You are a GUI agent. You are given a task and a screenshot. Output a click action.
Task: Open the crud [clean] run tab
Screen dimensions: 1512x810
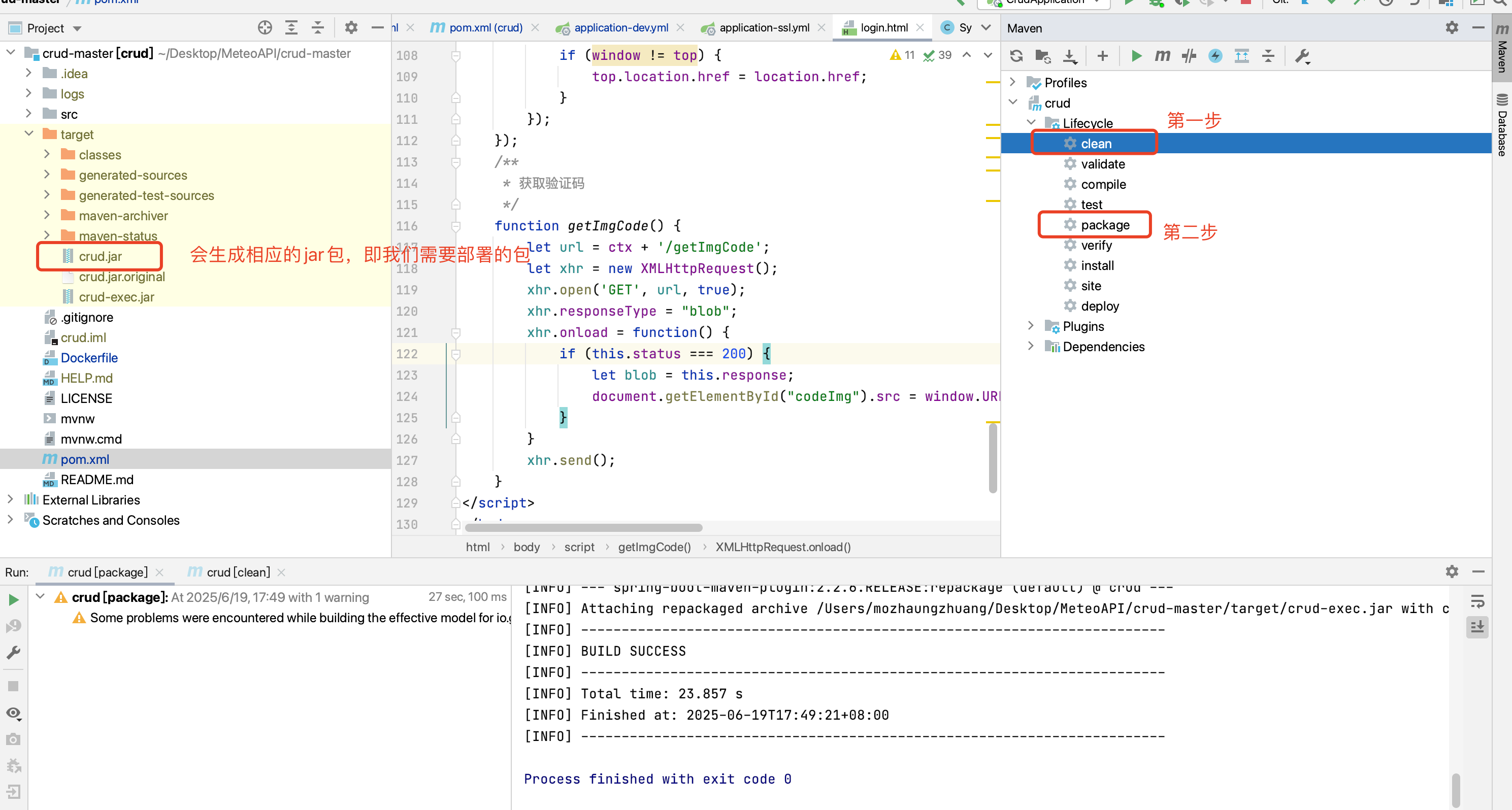(238, 572)
